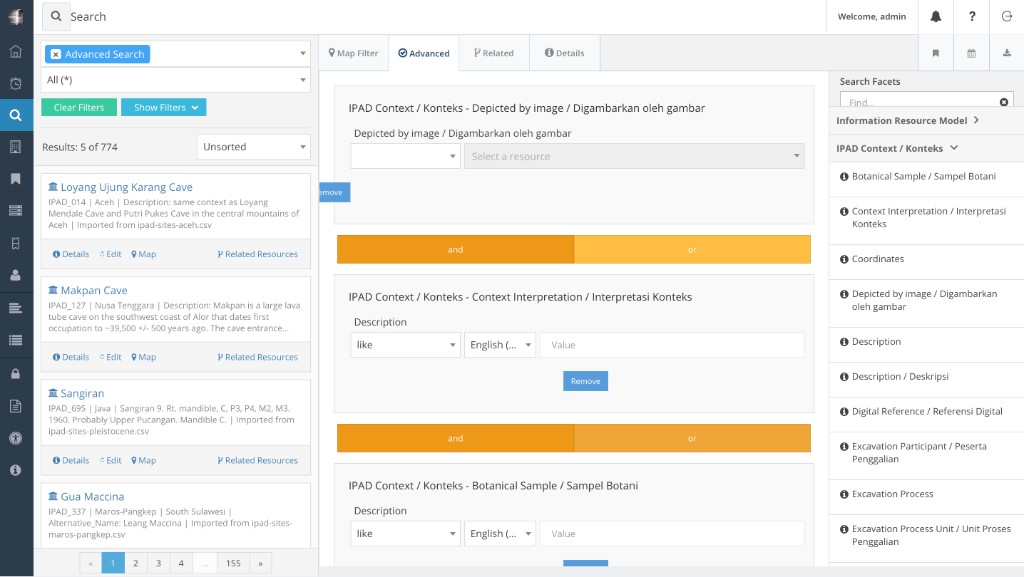Open Related Resources for Loyang Ujung Karang Cave
This screenshot has width=1024, height=577.
coord(257,254)
